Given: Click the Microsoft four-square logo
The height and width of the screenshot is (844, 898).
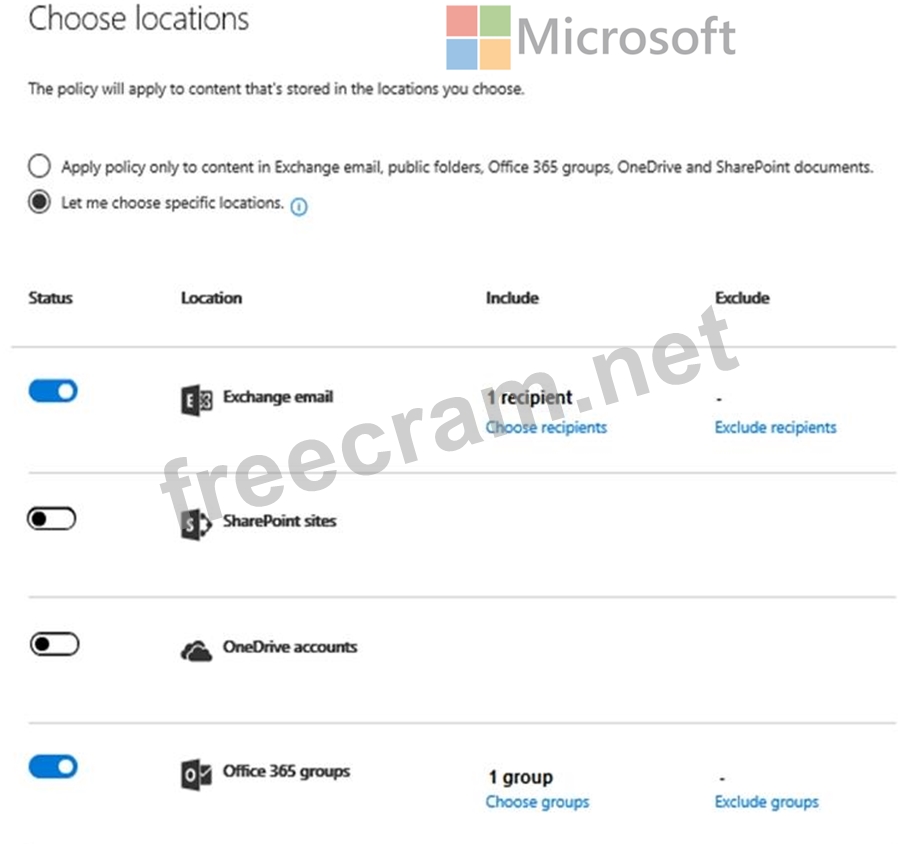Looking at the screenshot, I should [x=478, y=37].
